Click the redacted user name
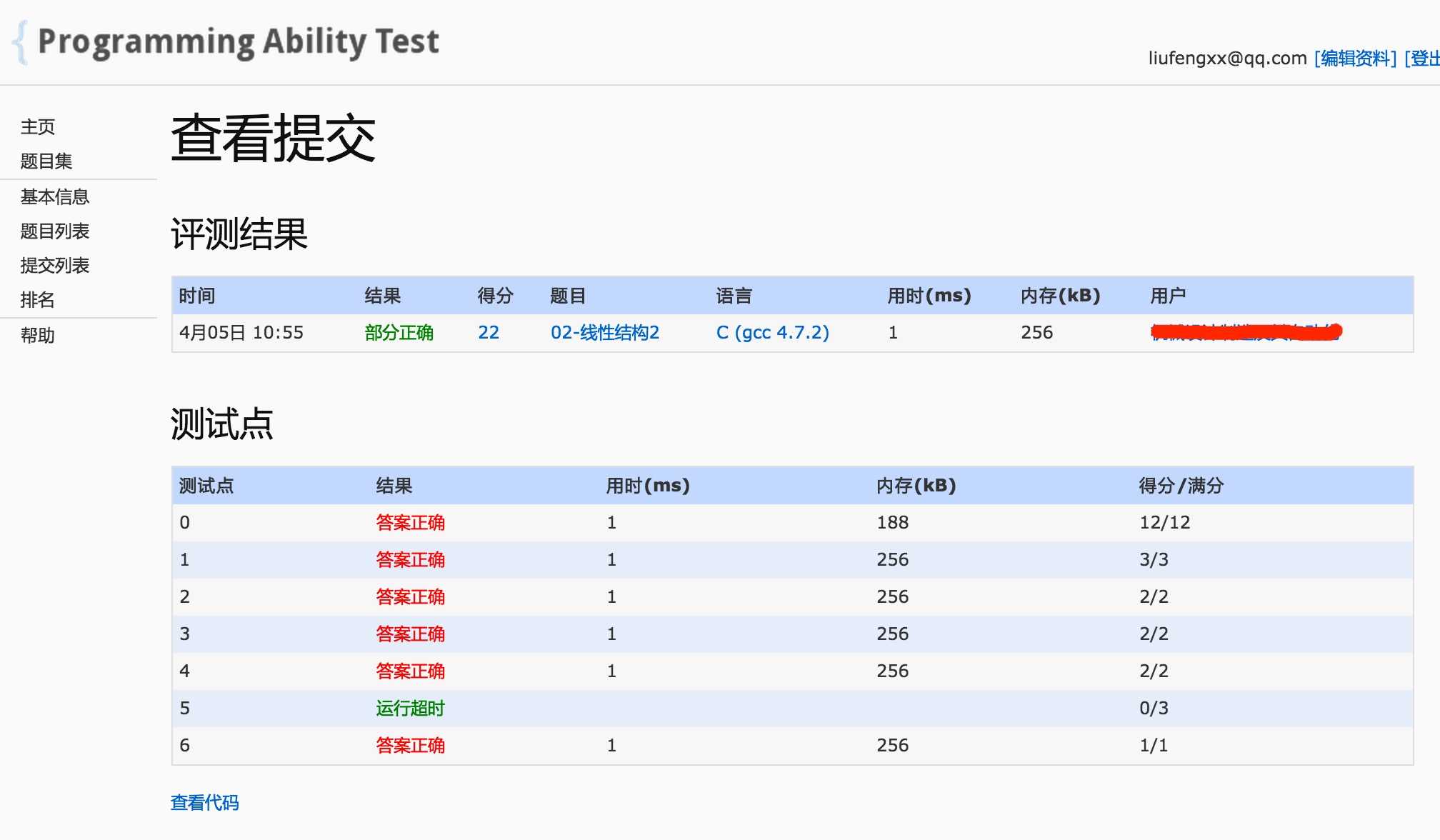 (1246, 332)
